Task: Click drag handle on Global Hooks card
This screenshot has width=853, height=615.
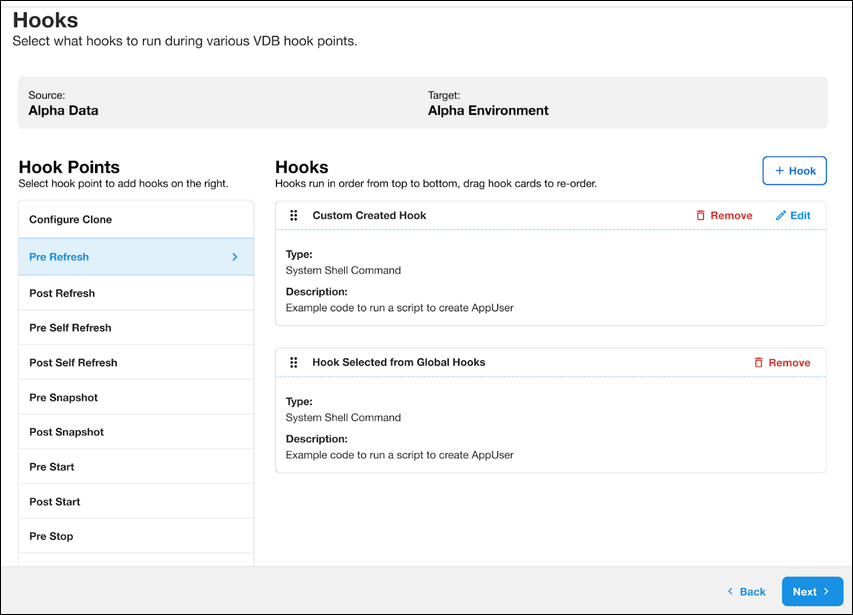Action: pyautogui.click(x=294, y=363)
